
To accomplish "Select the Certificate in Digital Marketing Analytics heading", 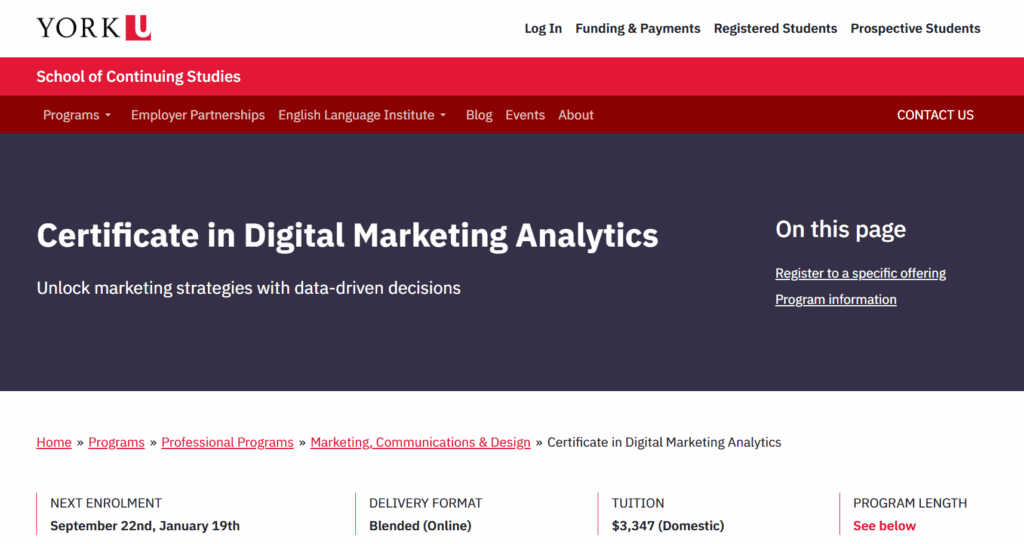I will [x=347, y=236].
